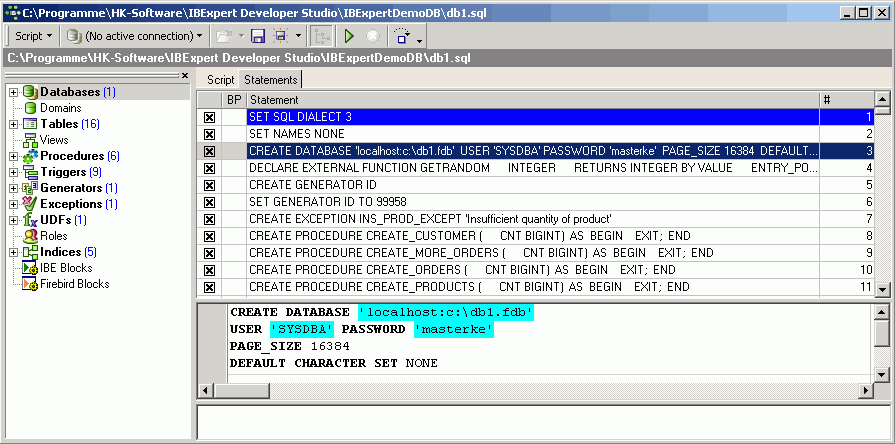
Task: Expand the UDFs tree node
Action: pos(14,220)
